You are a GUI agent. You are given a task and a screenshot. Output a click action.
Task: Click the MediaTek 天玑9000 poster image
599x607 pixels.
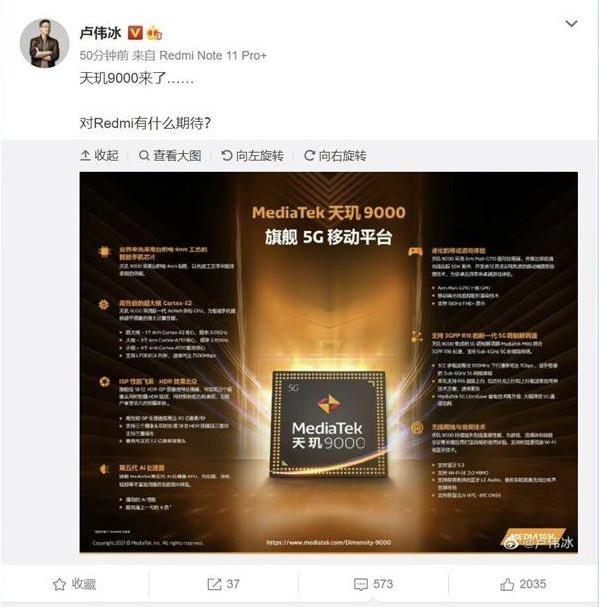(x=328, y=362)
